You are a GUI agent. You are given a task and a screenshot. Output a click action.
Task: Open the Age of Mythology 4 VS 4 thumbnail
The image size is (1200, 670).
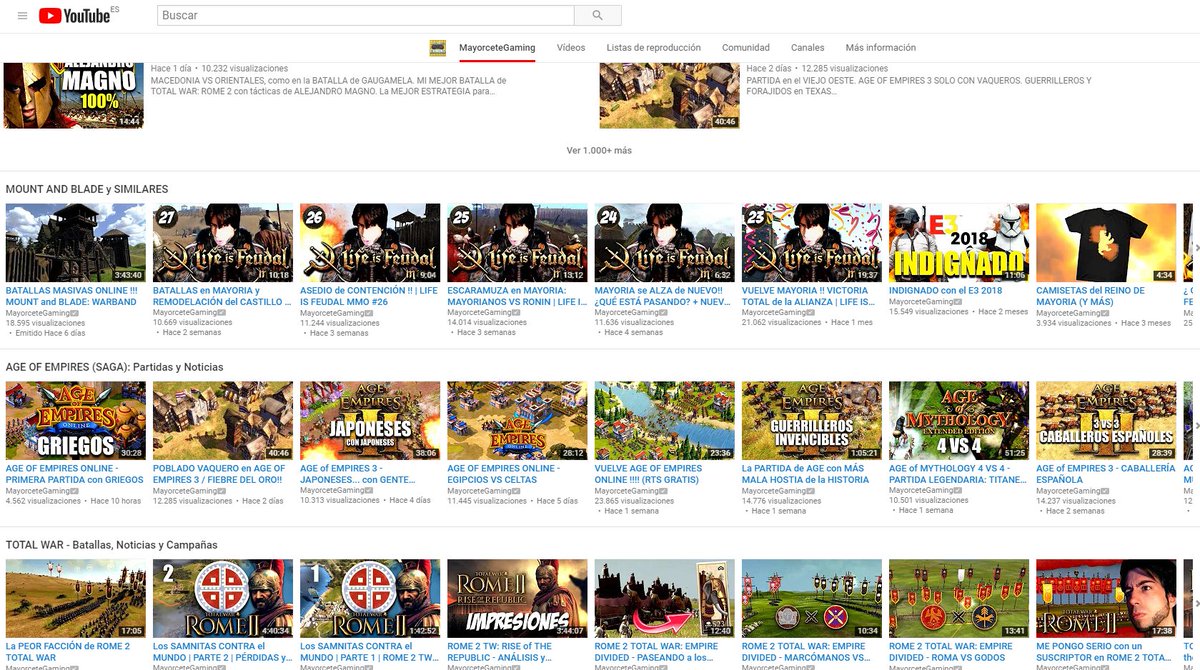(959, 421)
